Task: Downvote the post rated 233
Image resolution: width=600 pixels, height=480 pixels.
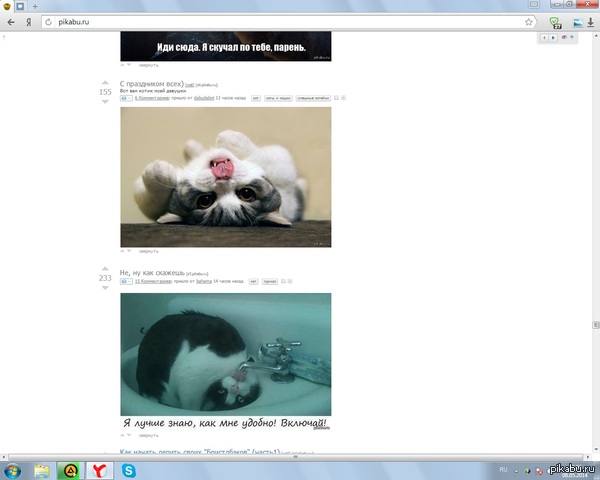Action: 105,289
